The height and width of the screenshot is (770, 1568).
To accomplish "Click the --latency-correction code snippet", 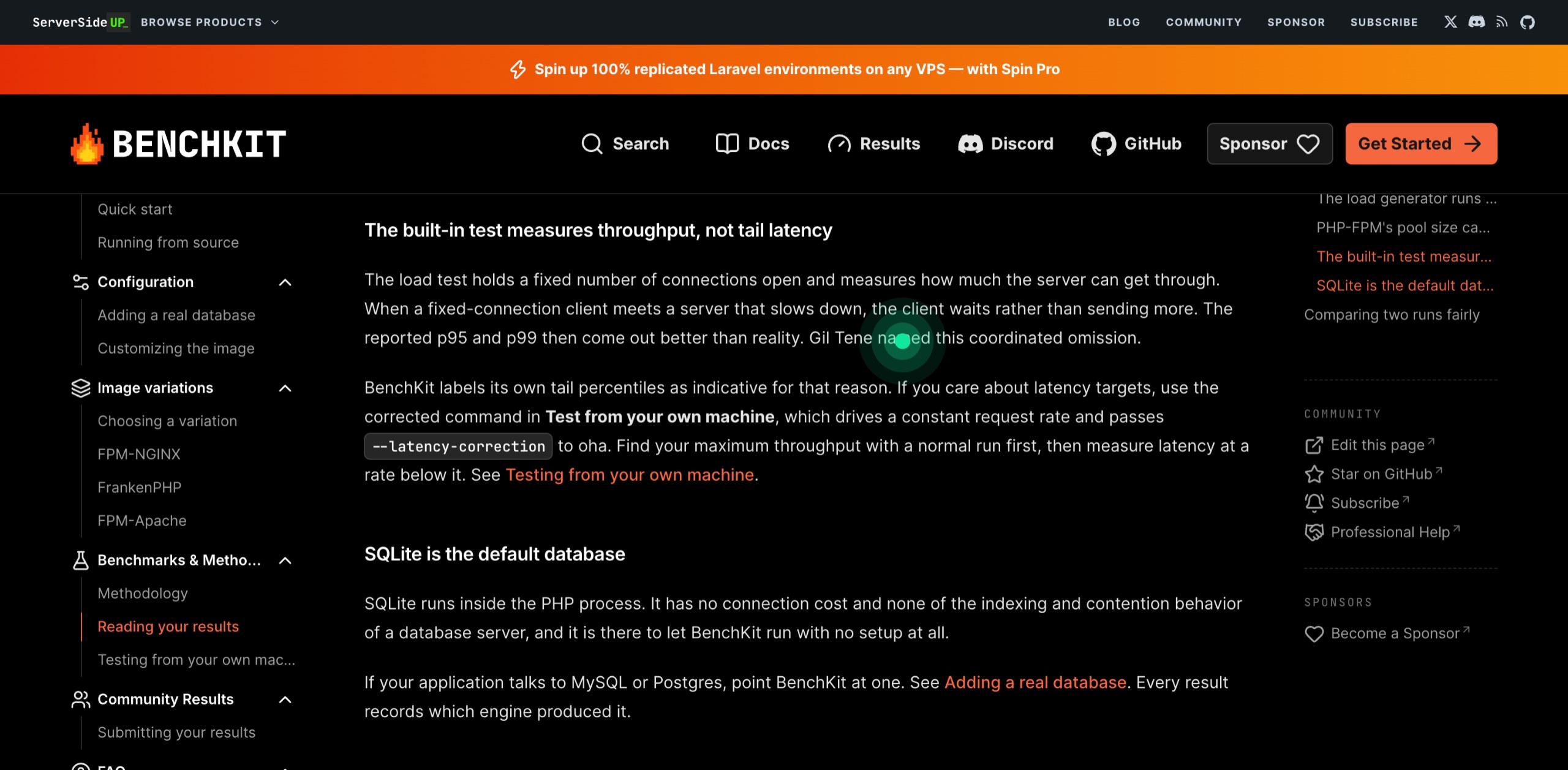I will coord(458,447).
